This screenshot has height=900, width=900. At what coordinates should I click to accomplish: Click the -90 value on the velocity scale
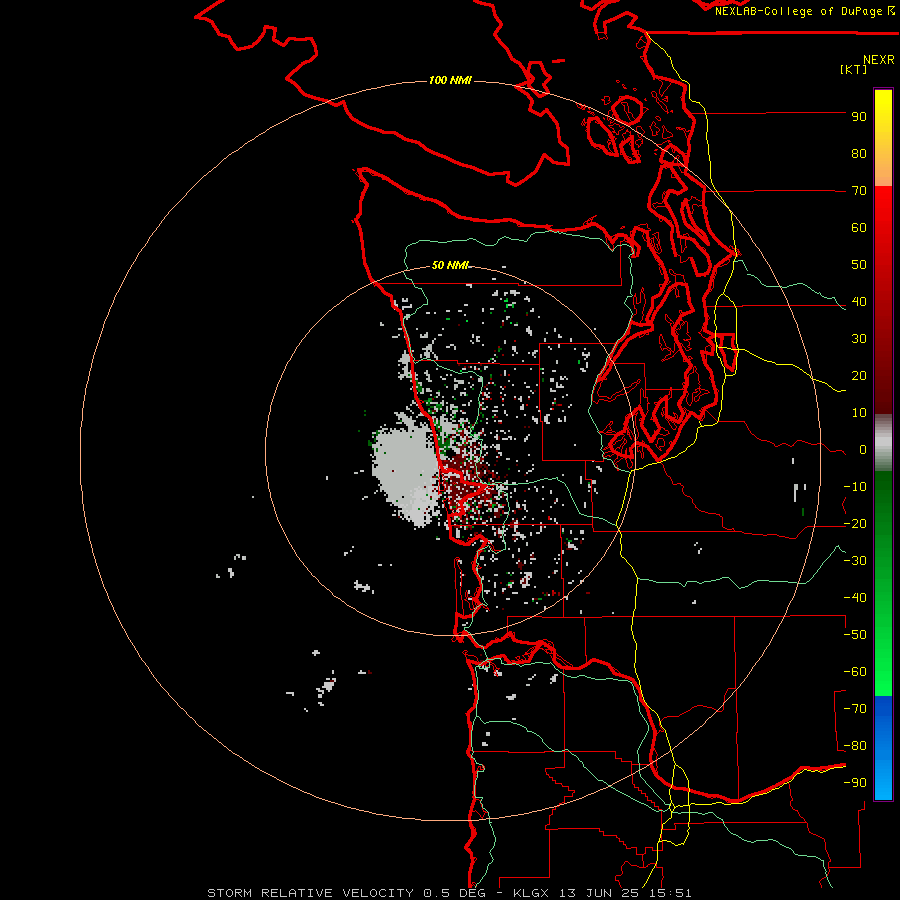pyautogui.click(x=855, y=783)
